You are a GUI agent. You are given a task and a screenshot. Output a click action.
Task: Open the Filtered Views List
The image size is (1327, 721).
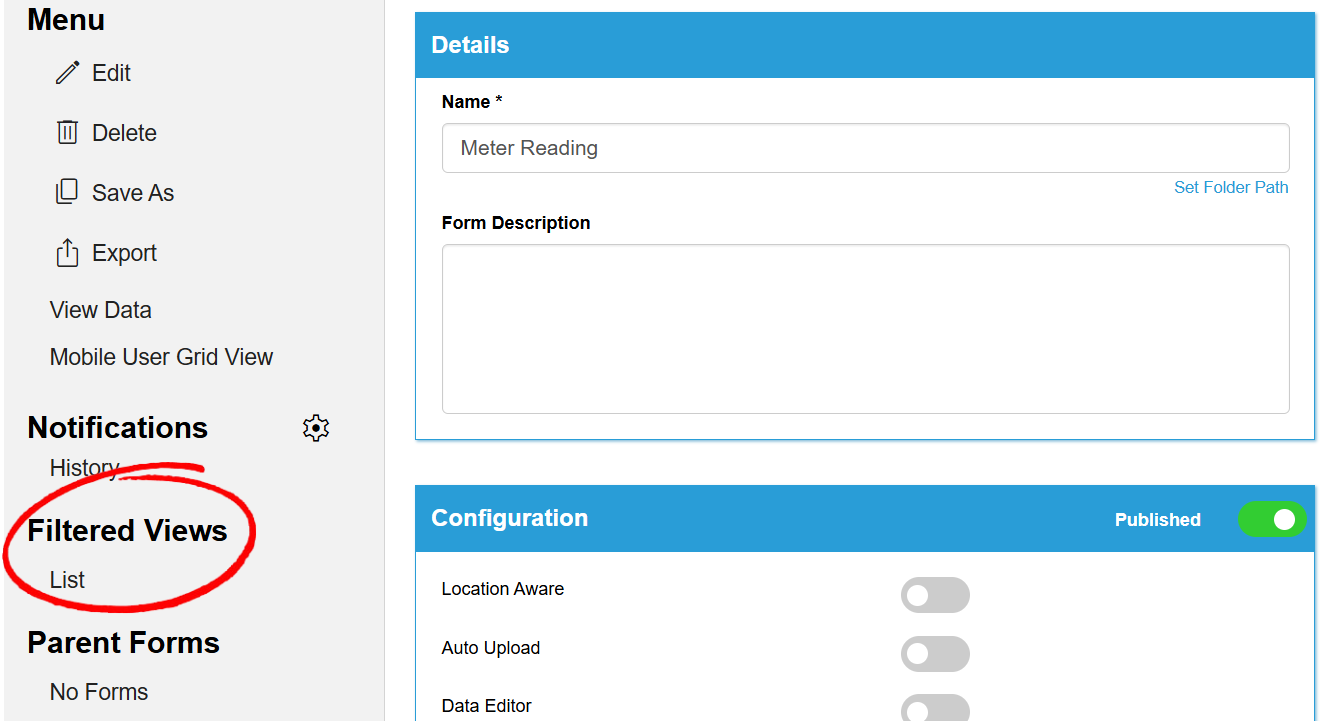tap(67, 580)
